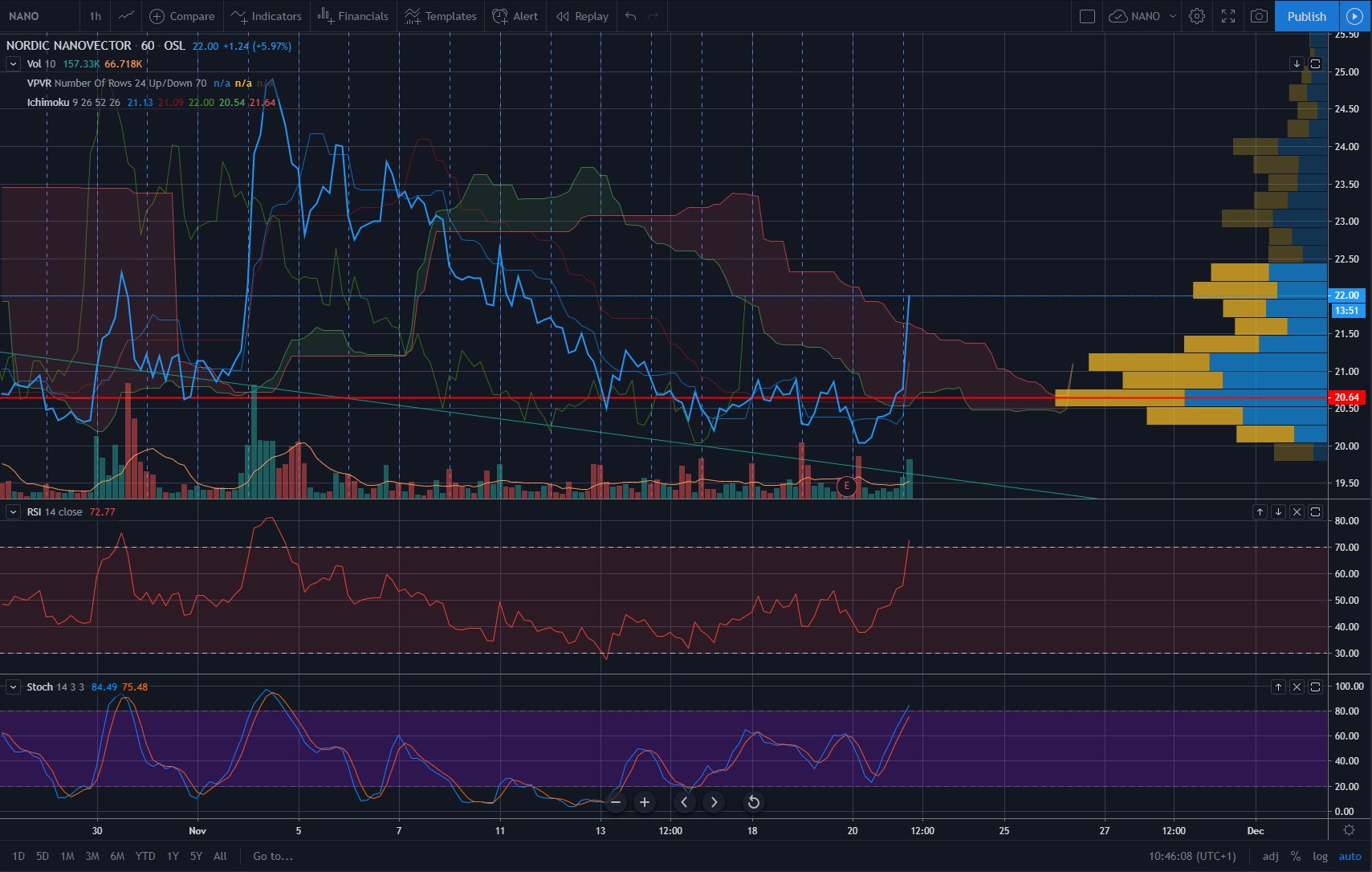Open chart settings gear in top toolbar

point(1197,16)
